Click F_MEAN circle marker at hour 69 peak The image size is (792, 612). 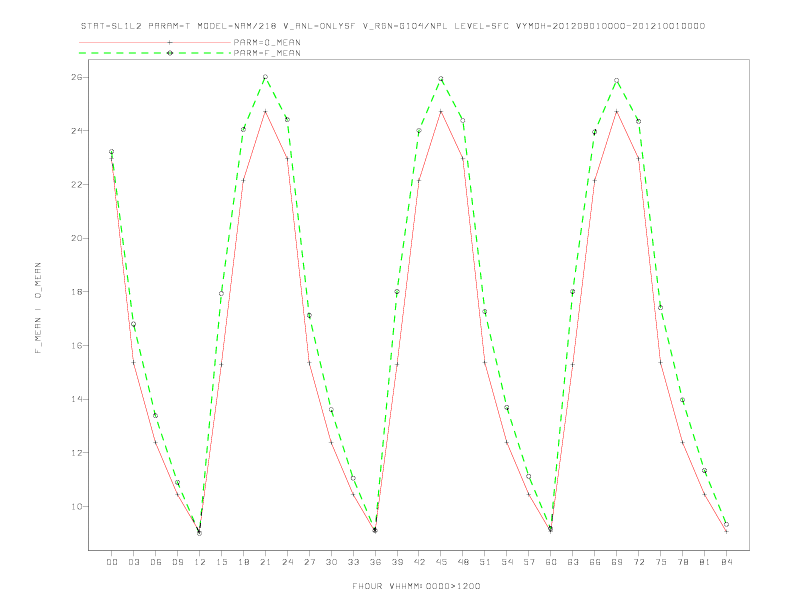pos(617,81)
